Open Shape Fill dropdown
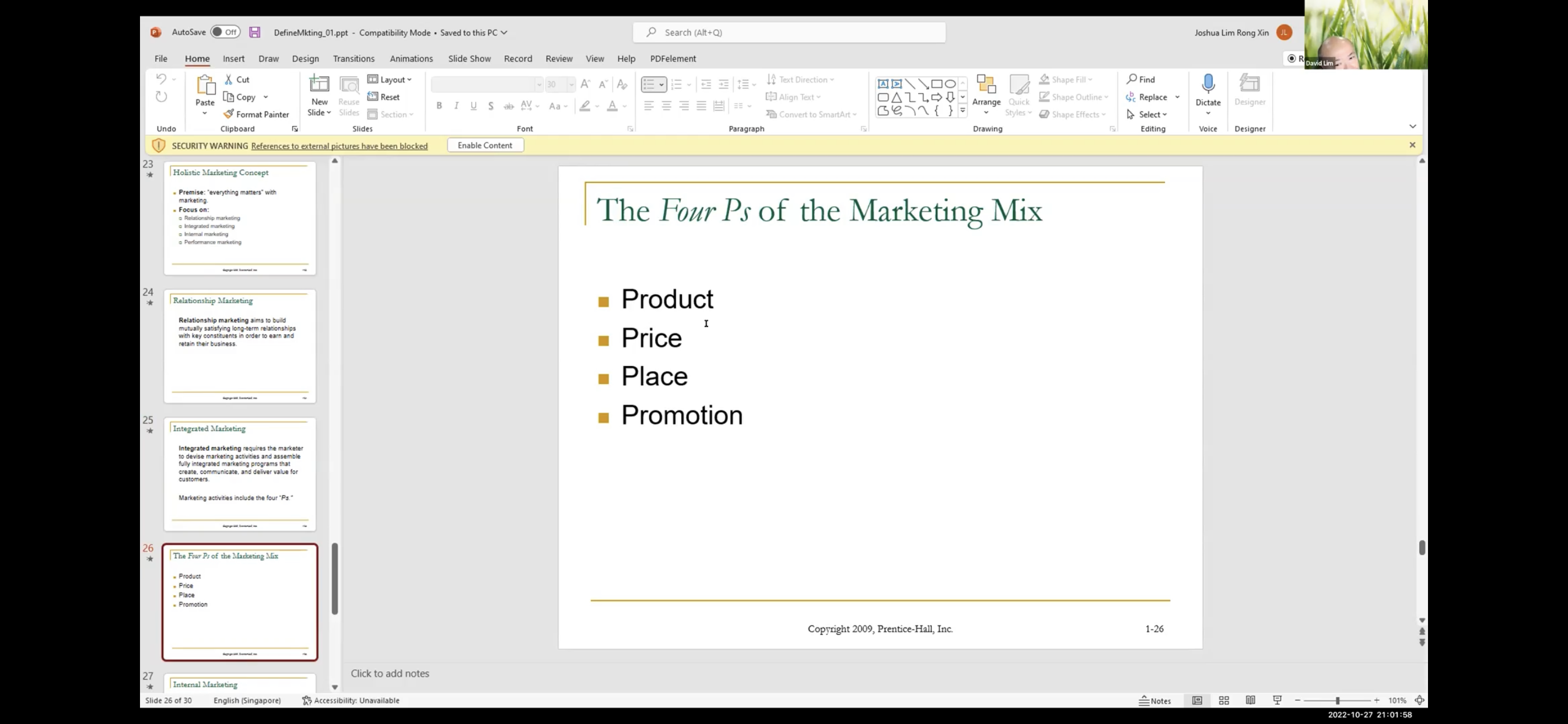1568x724 pixels. 1065,80
